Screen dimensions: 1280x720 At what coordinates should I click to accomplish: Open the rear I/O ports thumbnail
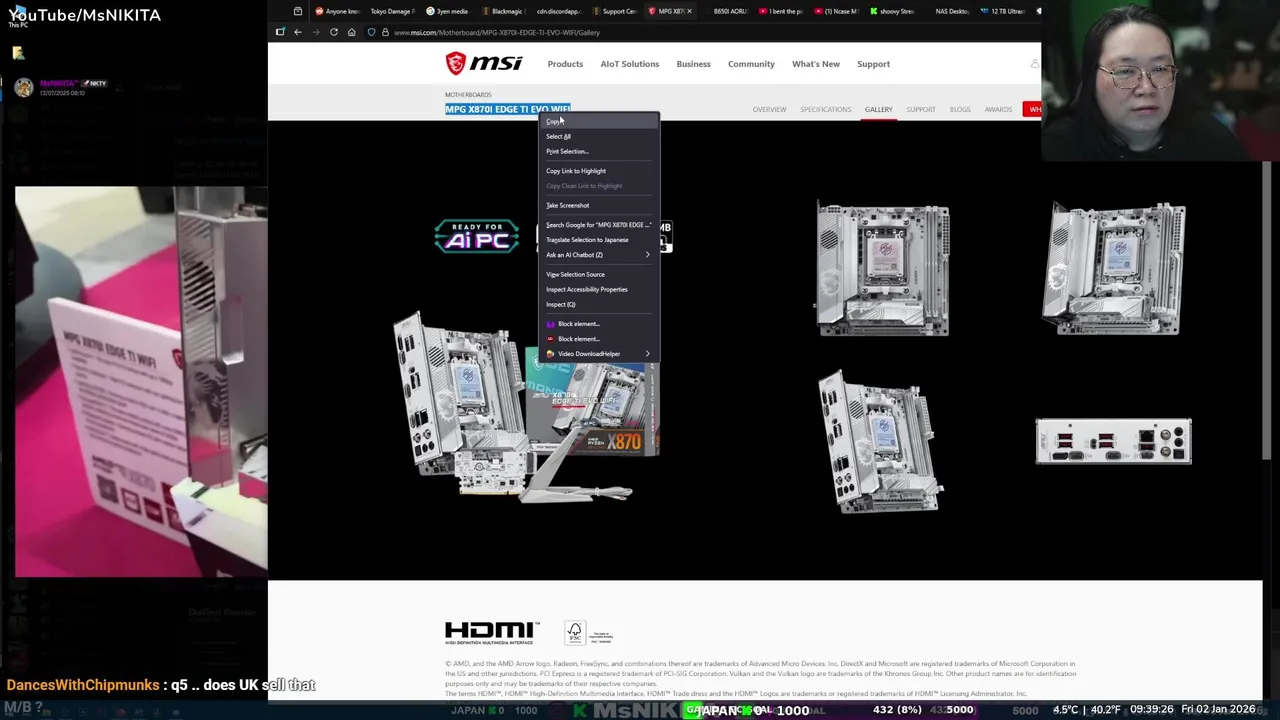(x=1113, y=441)
